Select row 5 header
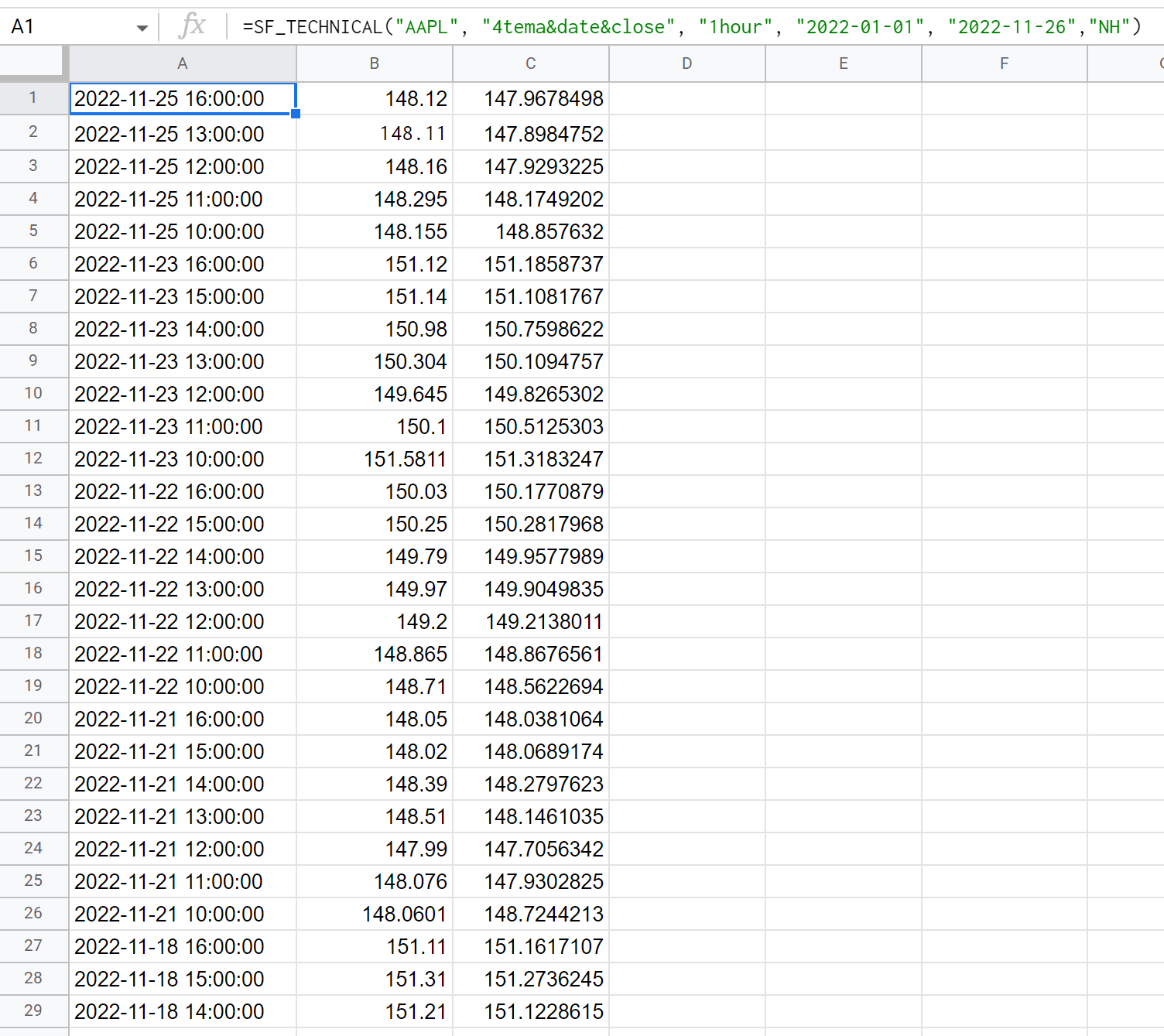The image size is (1164, 1036). [33, 231]
